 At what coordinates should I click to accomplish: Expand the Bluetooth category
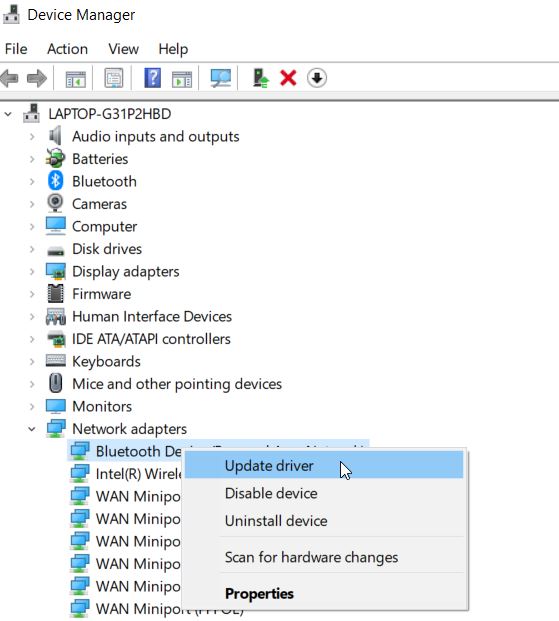point(32,182)
